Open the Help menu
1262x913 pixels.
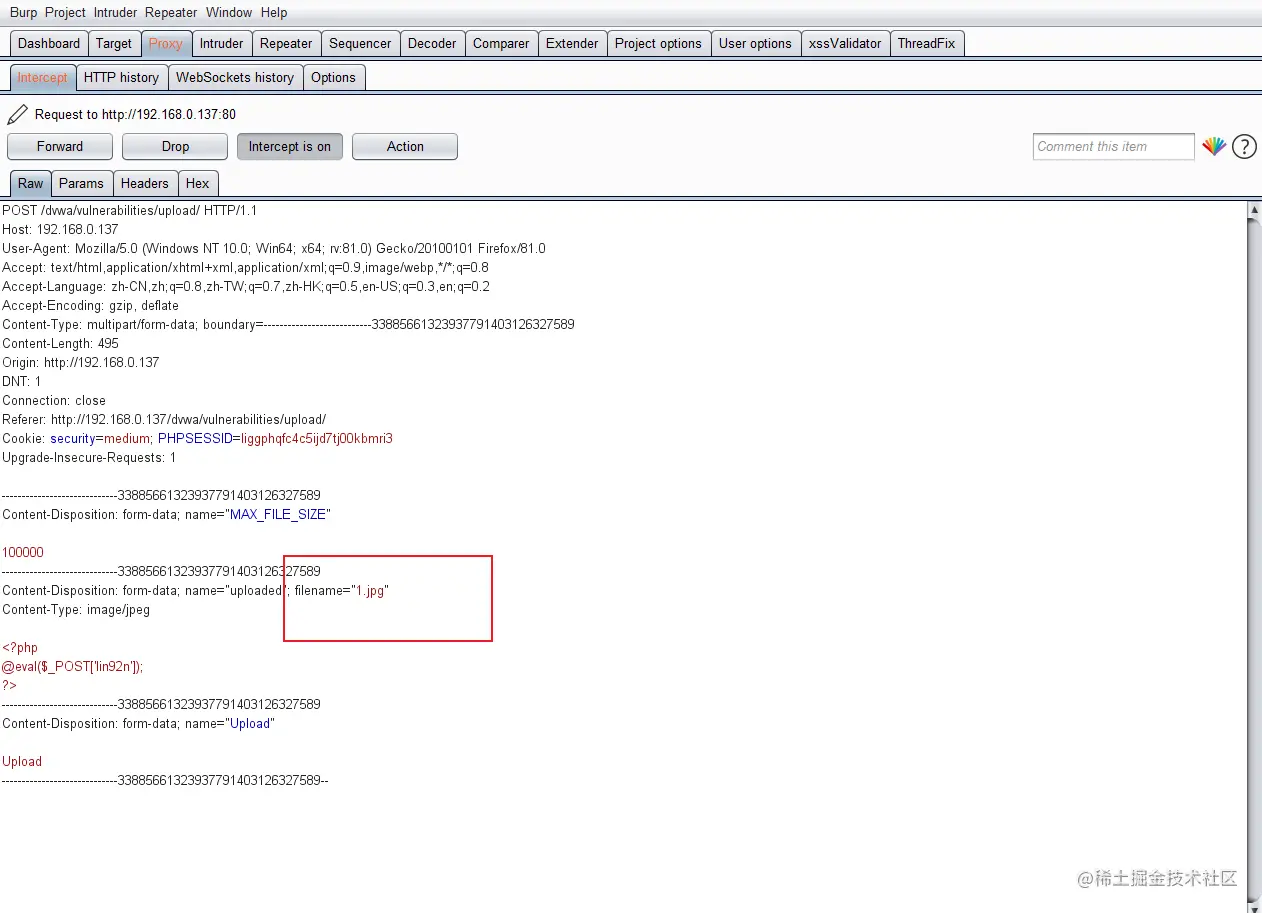point(274,13)
